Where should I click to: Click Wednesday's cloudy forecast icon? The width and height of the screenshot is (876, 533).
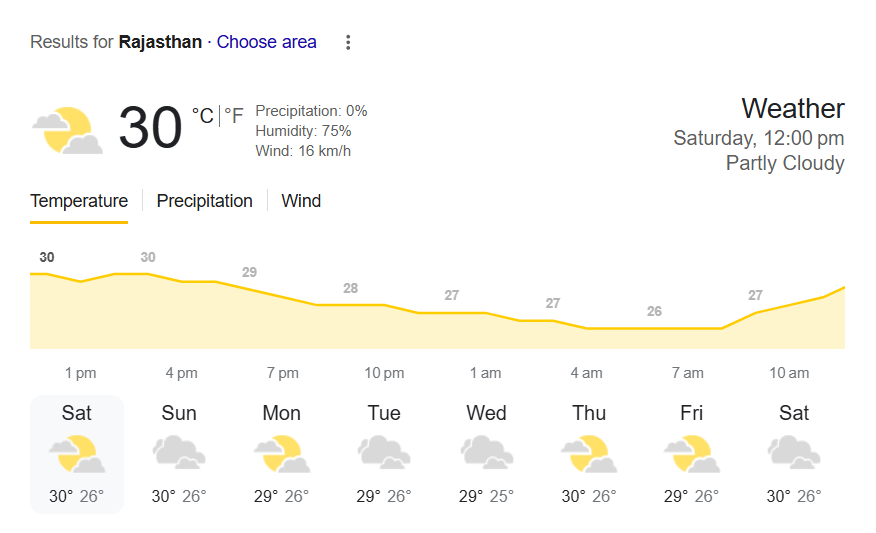486,453
